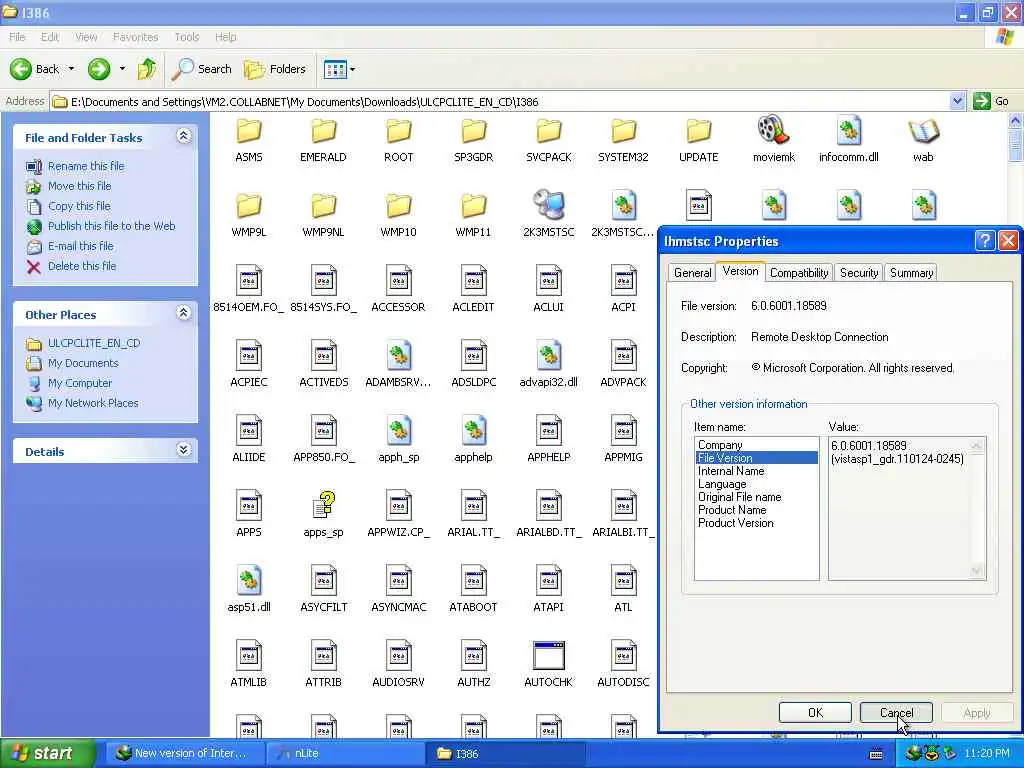Select Internal Name in item list
This screenshot has width=1024, height=768.
coord(731,471)
